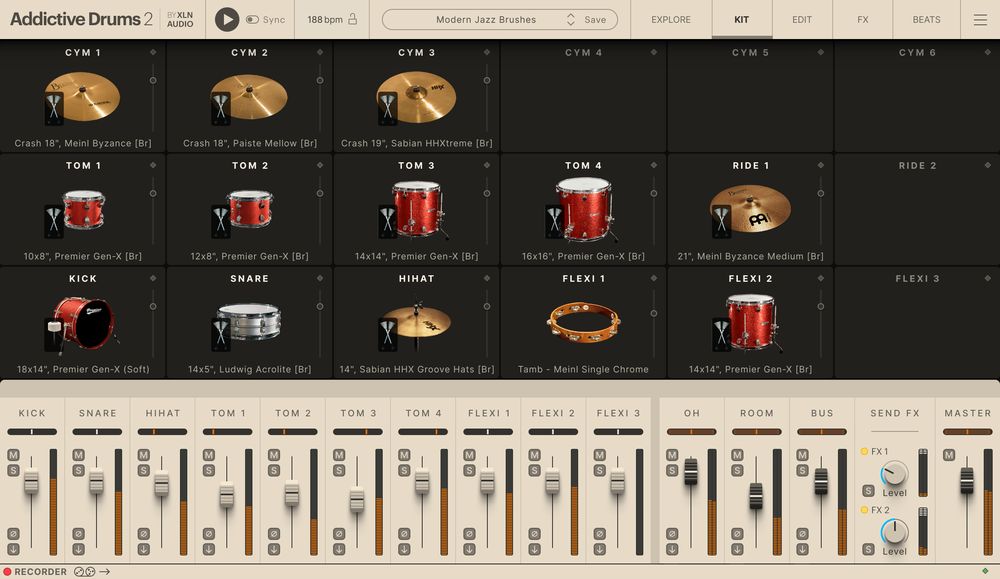Open output routing for the Master channel
1000x579 pixels.
(948, 551)
